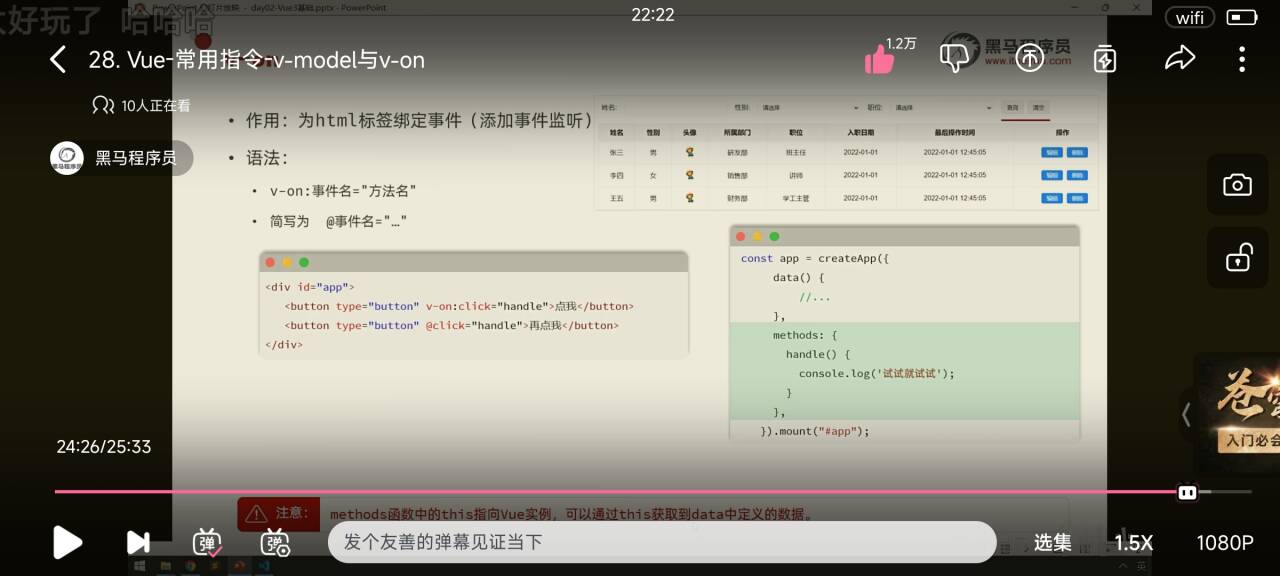Toggle danmaku display on or off

click(x=207, y=542)
